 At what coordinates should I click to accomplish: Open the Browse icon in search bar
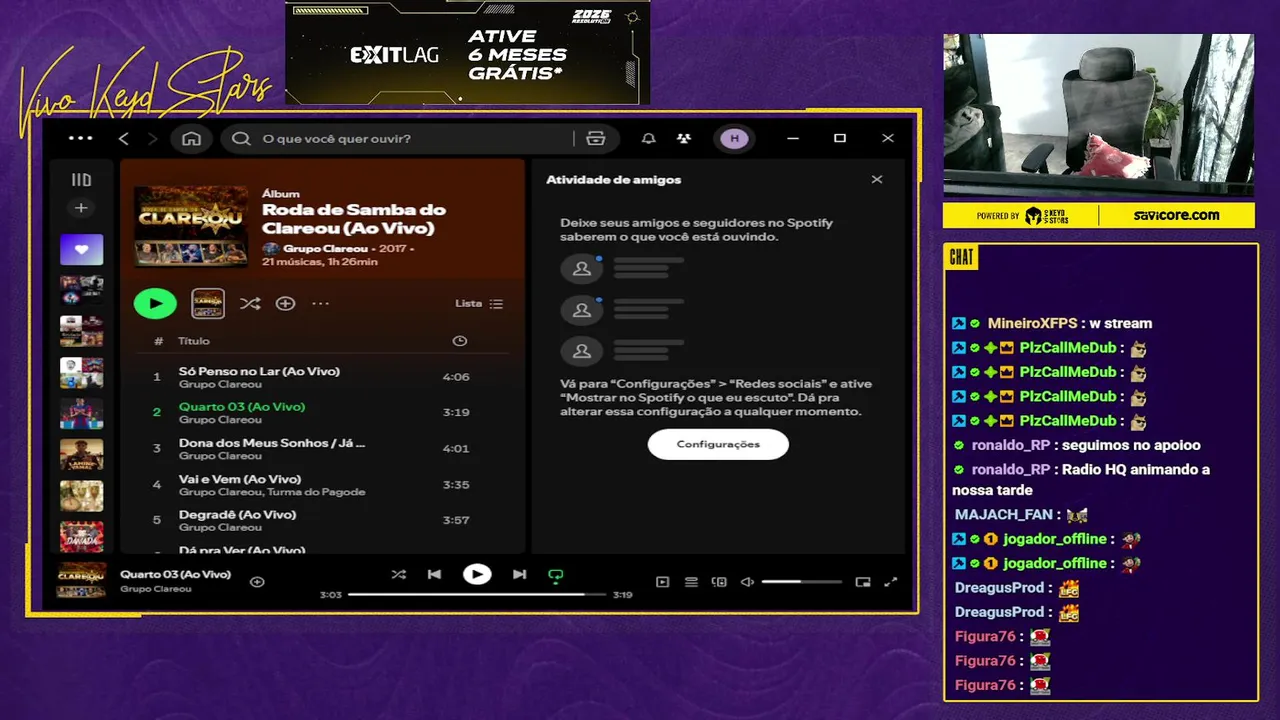[x=596, y=139]
